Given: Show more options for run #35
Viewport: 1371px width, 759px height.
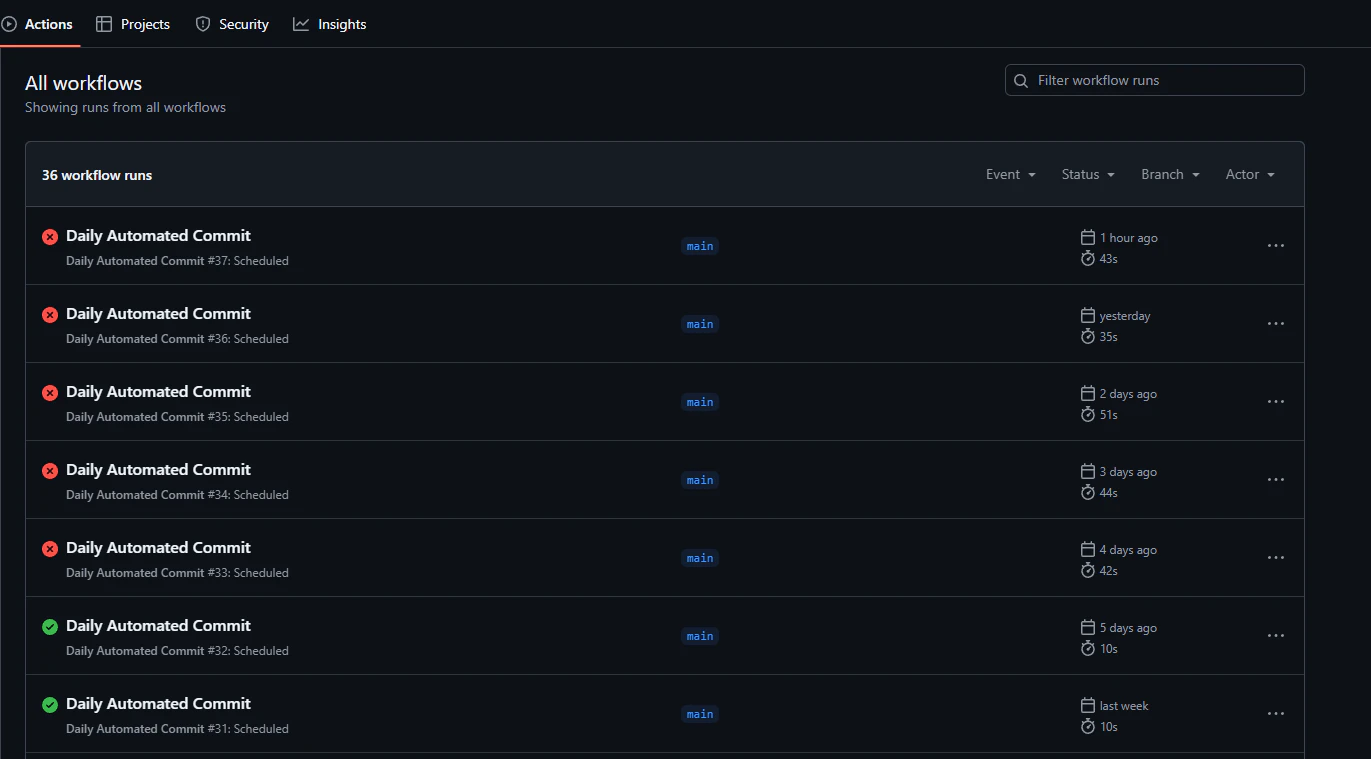Looking at the screenshot, I should pyautogui.click(x=1276, y=402).
